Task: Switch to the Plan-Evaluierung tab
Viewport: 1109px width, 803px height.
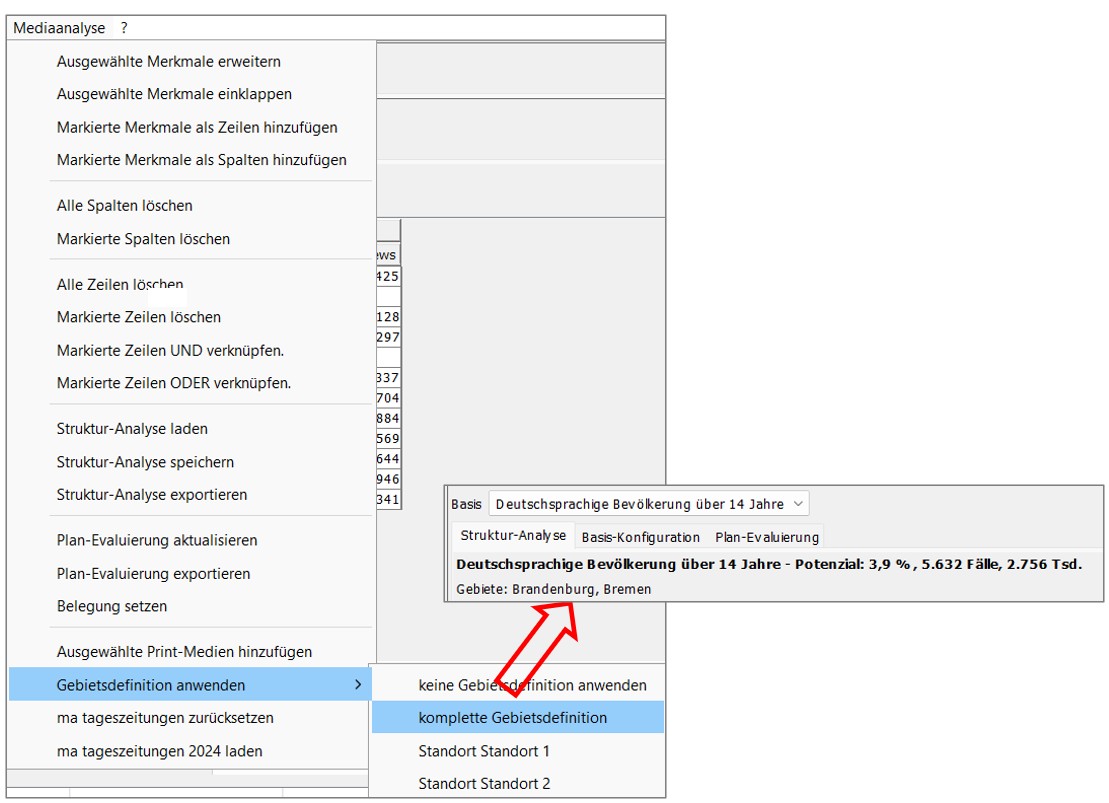Action: [x=766, y=537]
